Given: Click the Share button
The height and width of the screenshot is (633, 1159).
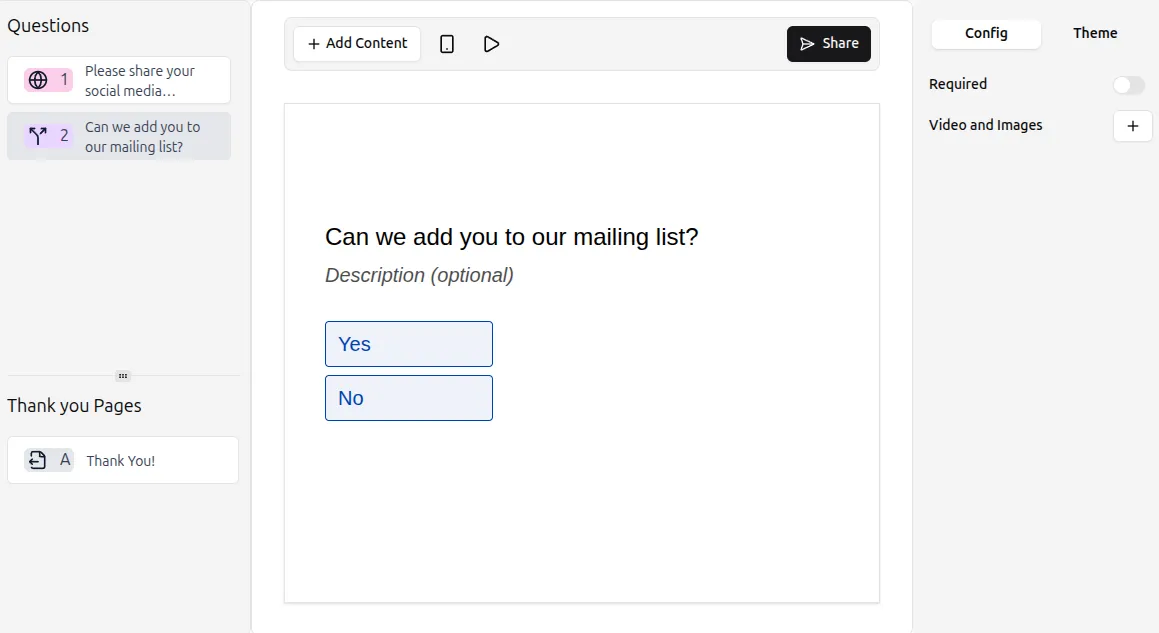Looking at the screenshot, I should tap(828, 43).
